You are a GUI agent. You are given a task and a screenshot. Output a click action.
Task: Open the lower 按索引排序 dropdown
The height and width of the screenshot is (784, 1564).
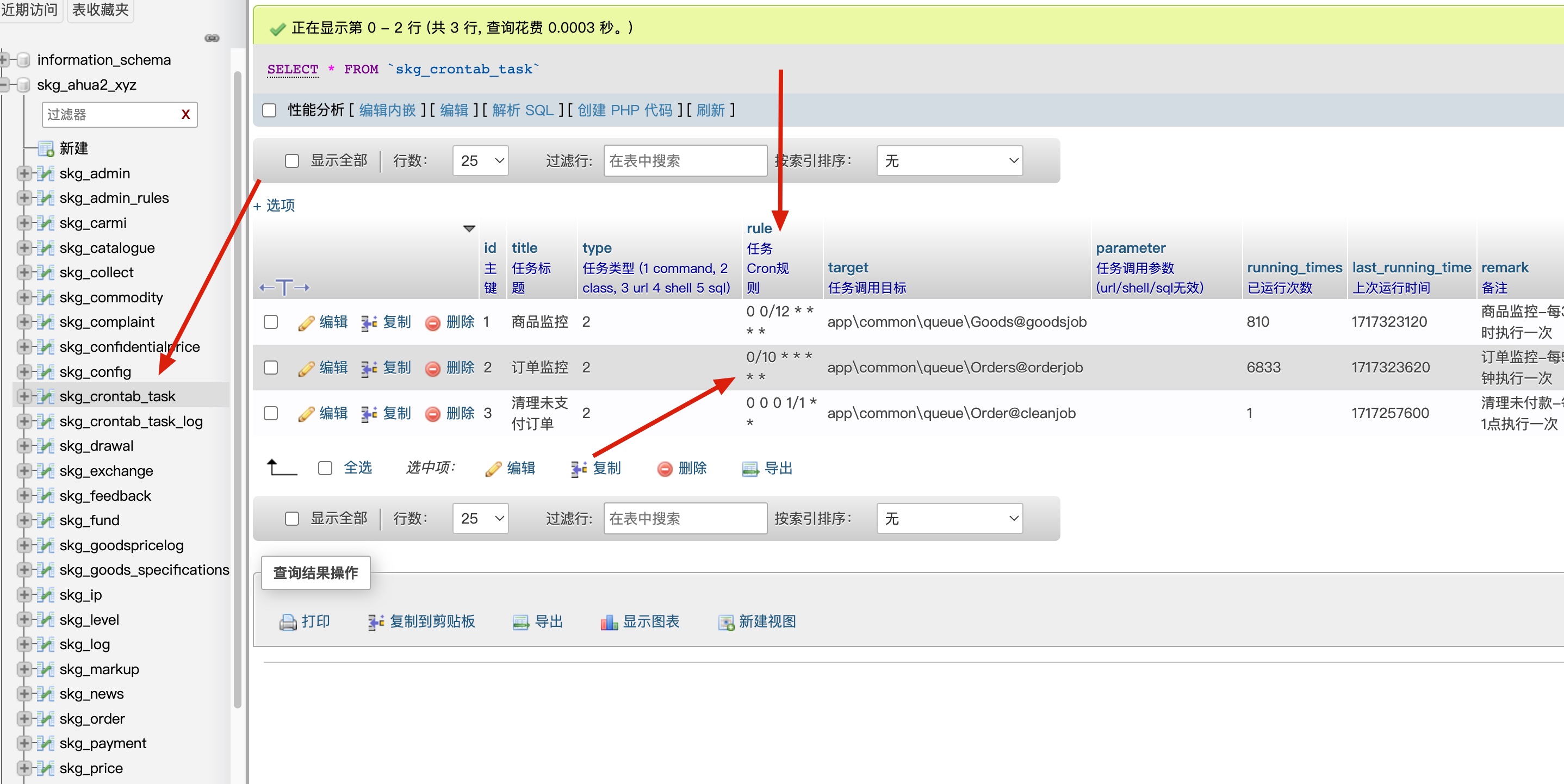tap(949, 519)
